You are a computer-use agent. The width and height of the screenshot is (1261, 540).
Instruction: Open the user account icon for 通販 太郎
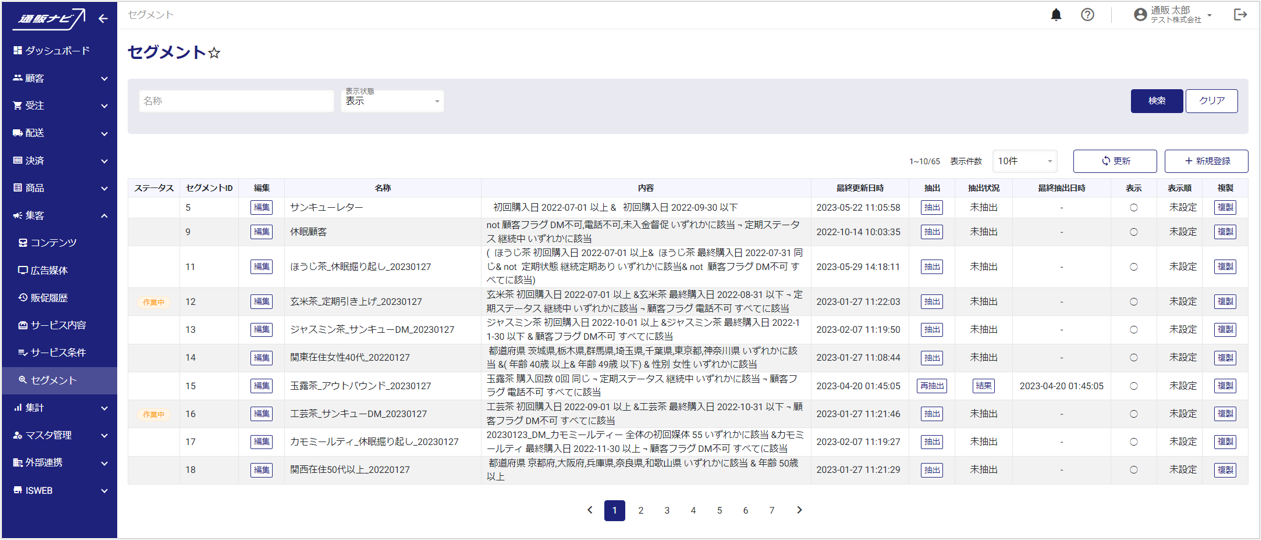click(x=1140, y=15)
